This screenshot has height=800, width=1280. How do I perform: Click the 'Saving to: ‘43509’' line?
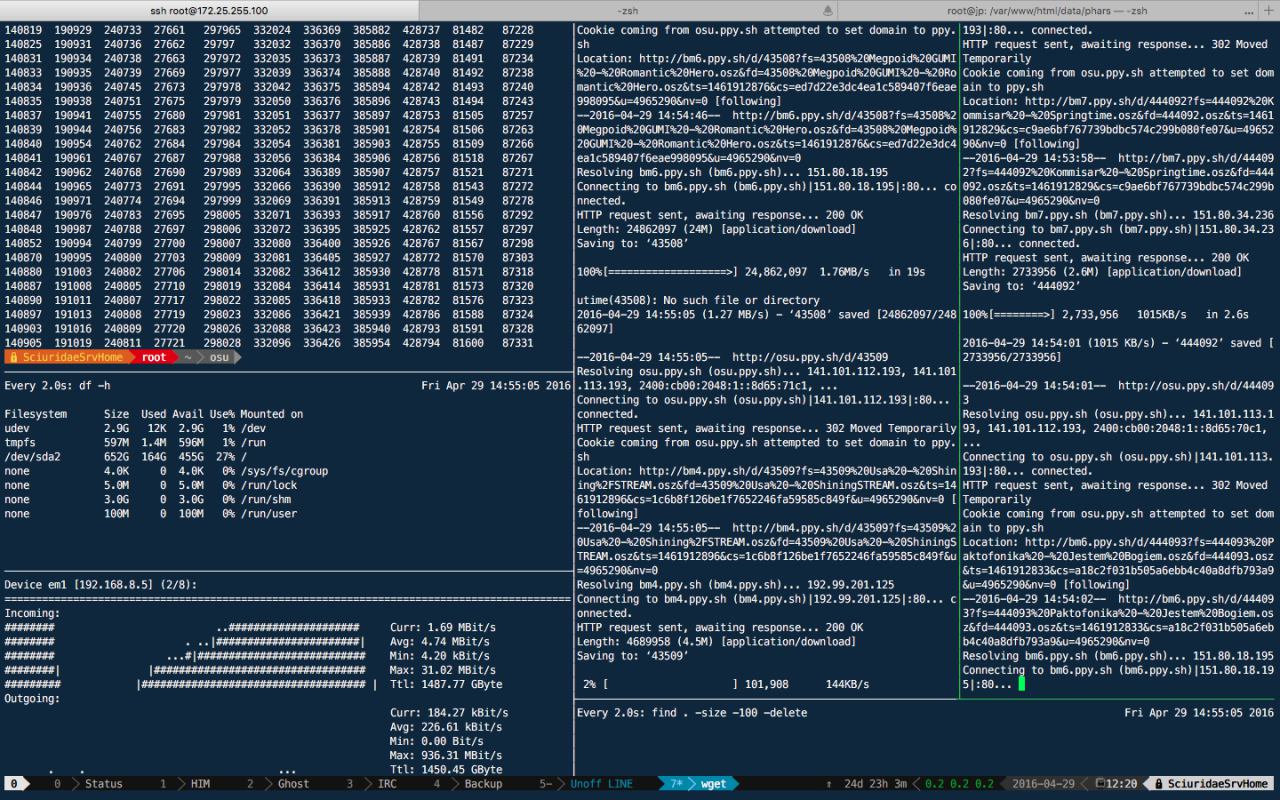click(632, 655)
